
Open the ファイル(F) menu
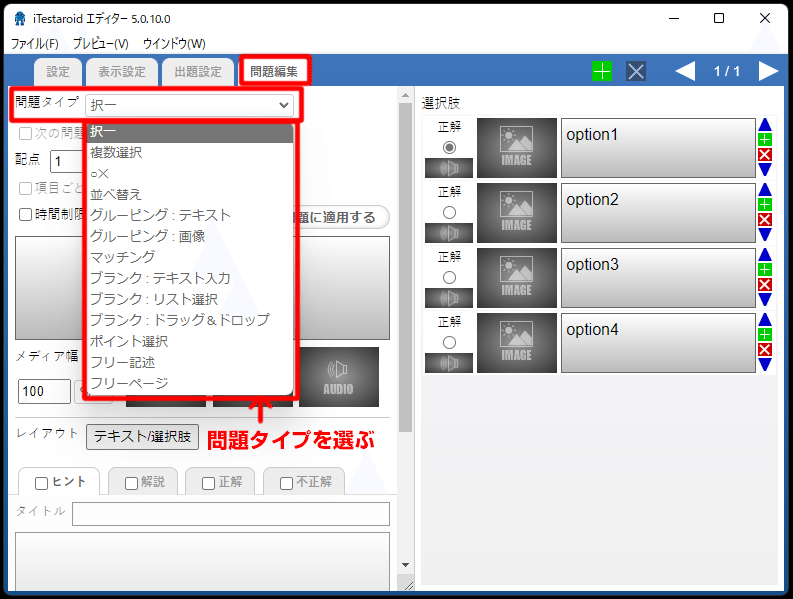click(x=34, y=44)
